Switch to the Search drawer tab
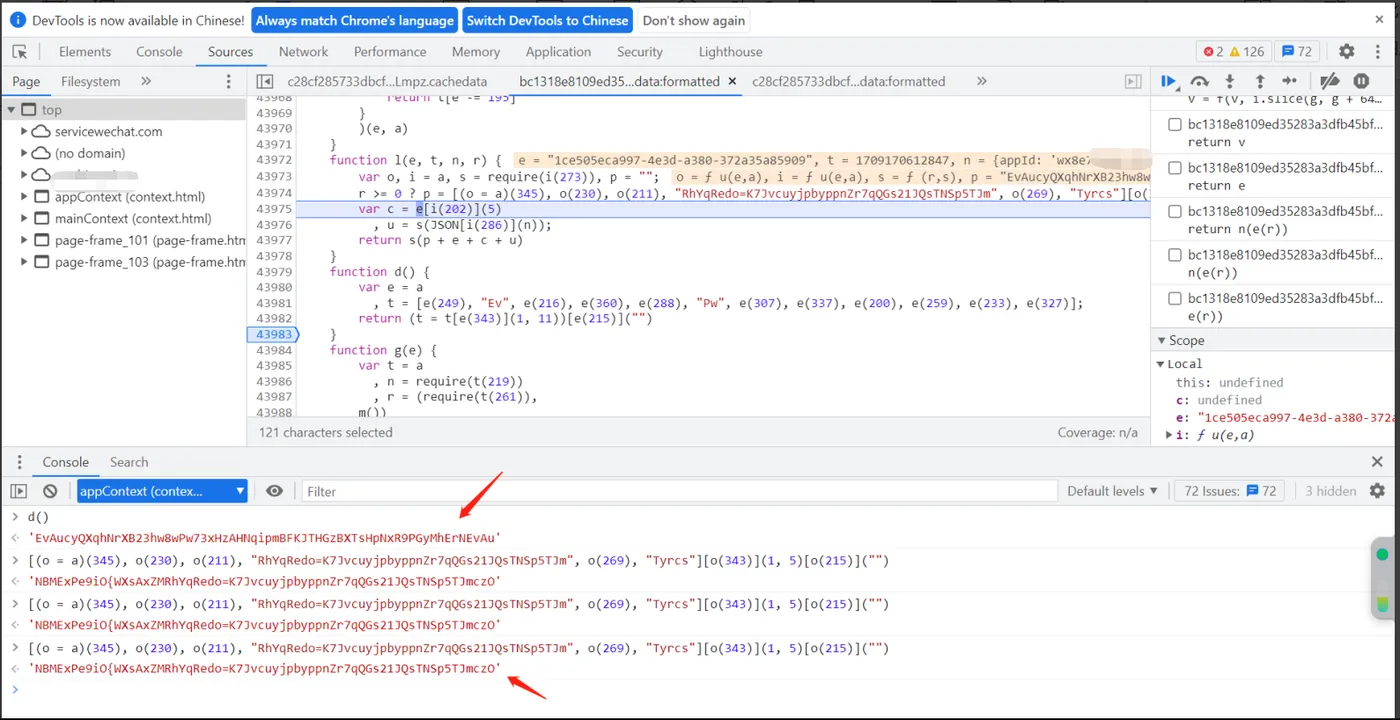This screenshot has height=720, width=1400. pyautogui.click(x=129, y=462)
